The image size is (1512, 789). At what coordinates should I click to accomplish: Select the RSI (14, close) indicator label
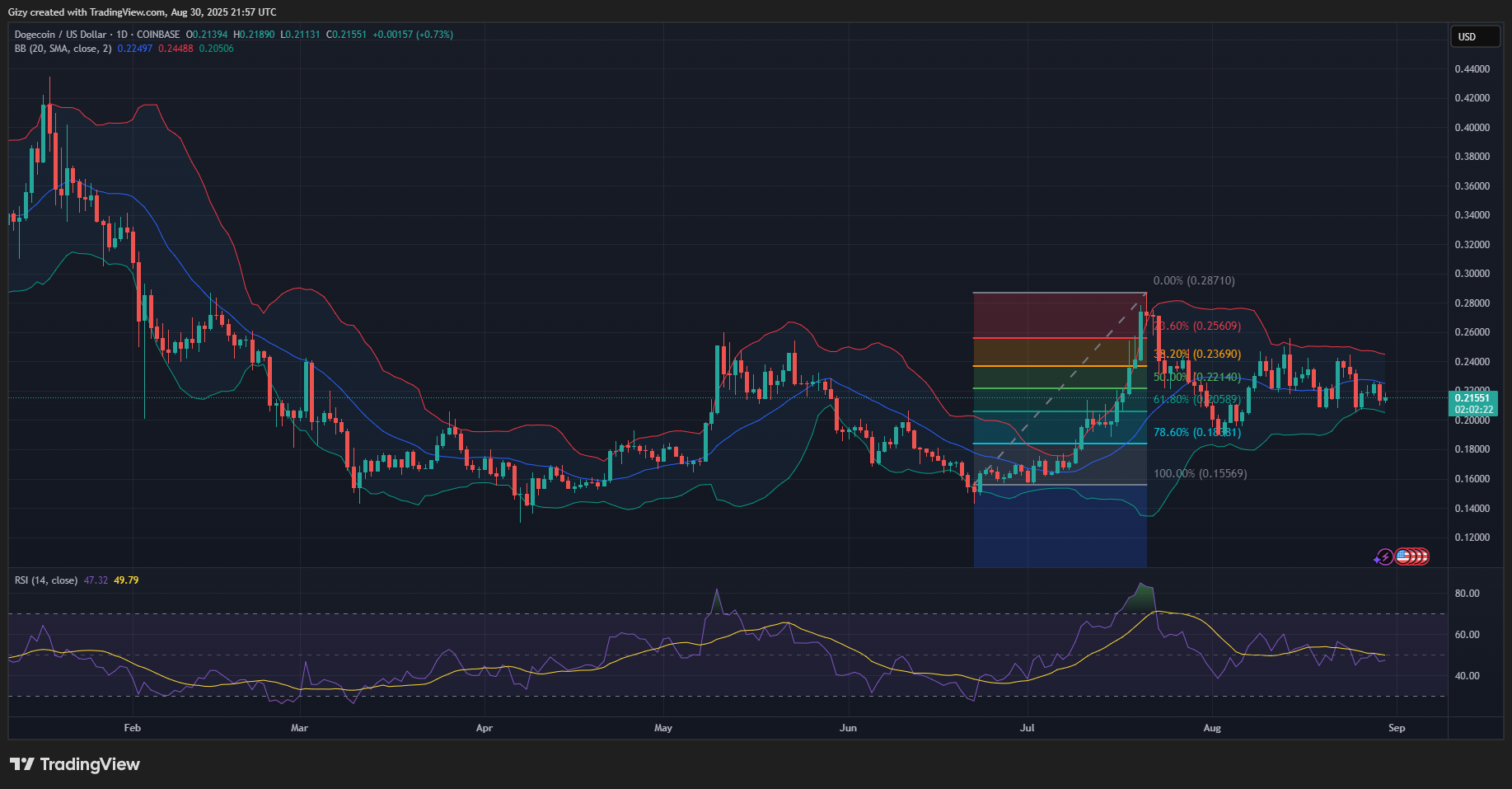click(x=46, y=580)
